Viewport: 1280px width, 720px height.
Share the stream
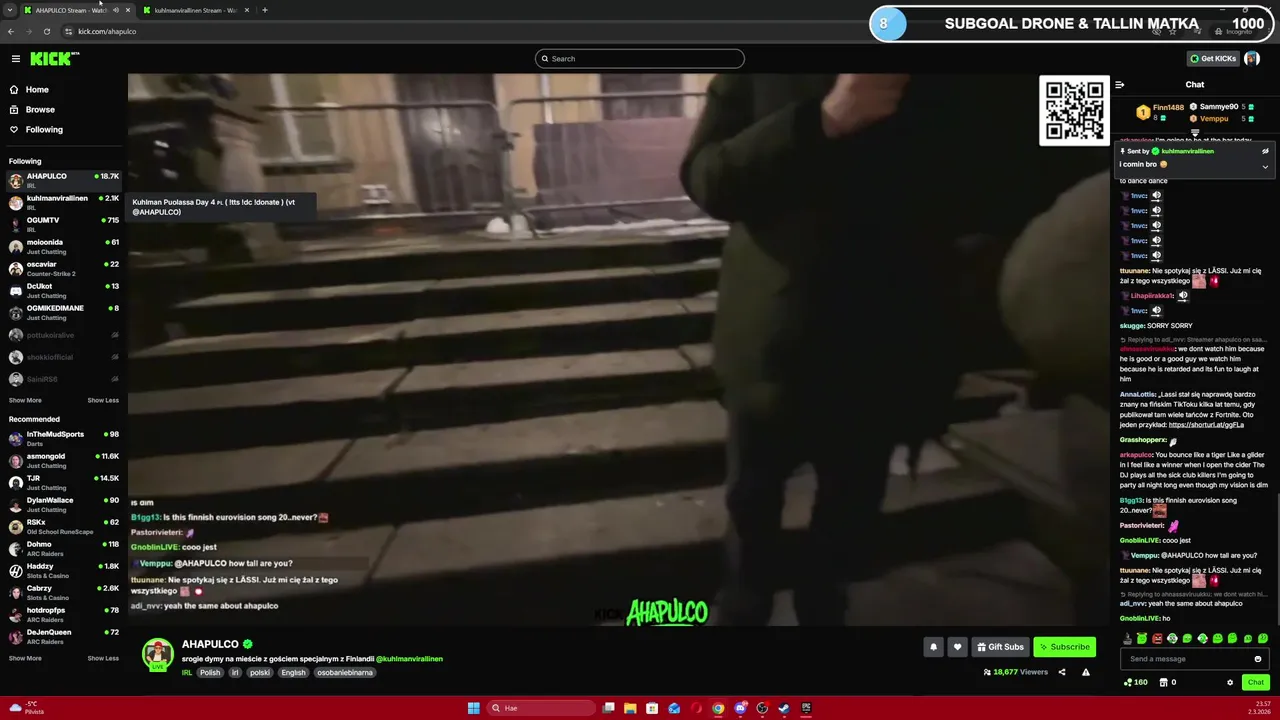(1062, 672)
